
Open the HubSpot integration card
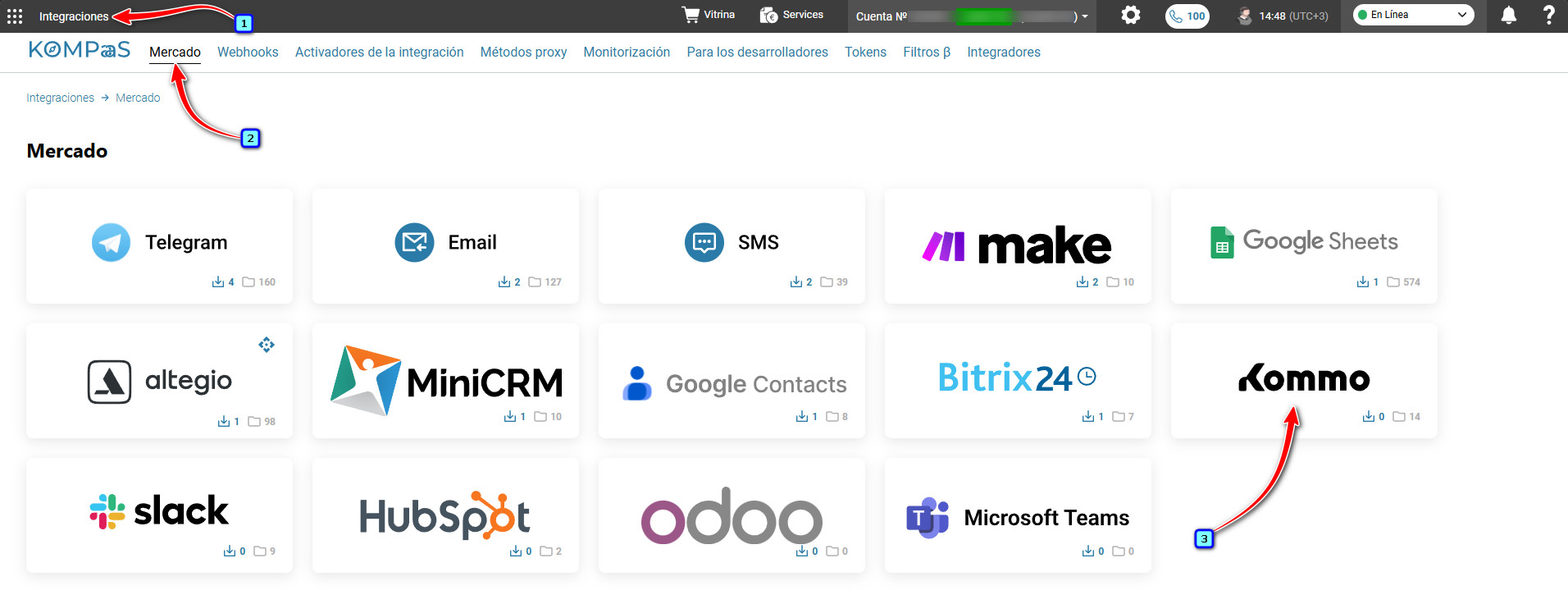445,515
